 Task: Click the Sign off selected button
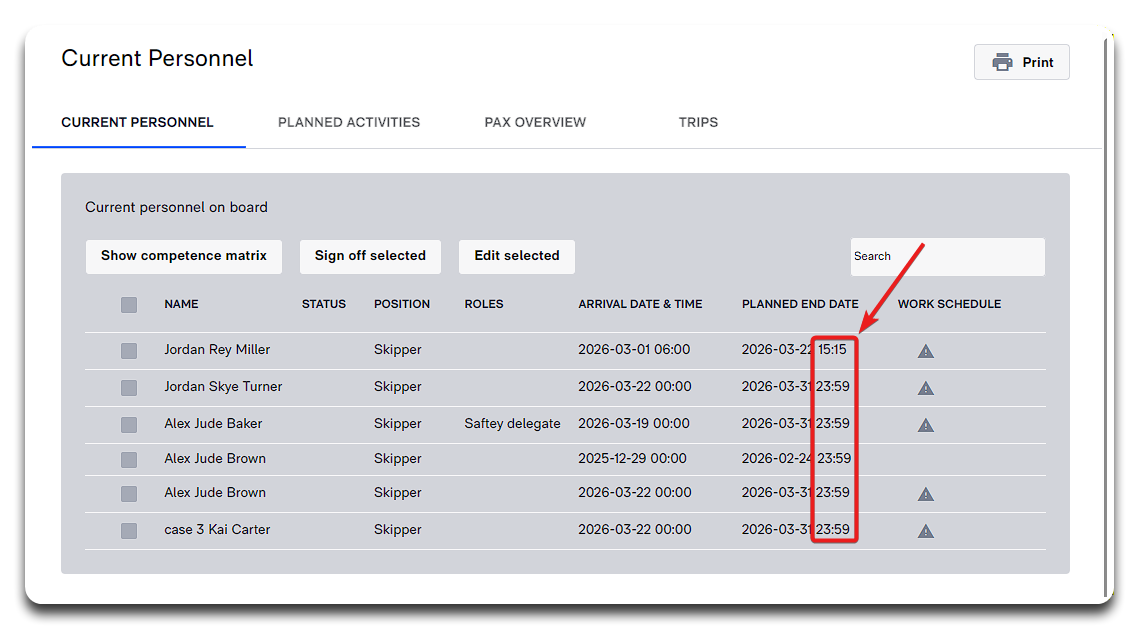(370, 256)
